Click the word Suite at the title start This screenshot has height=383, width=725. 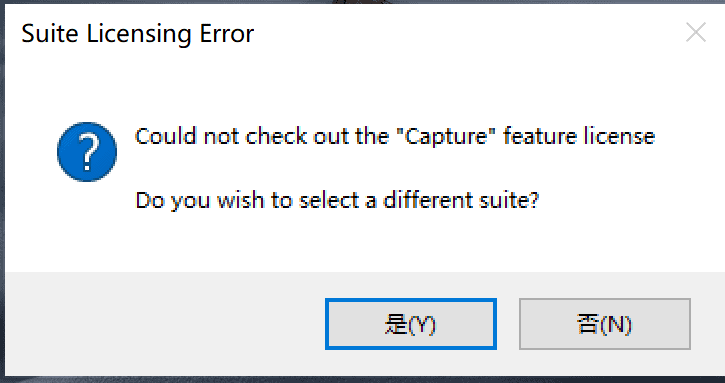[x=50, y=34]
